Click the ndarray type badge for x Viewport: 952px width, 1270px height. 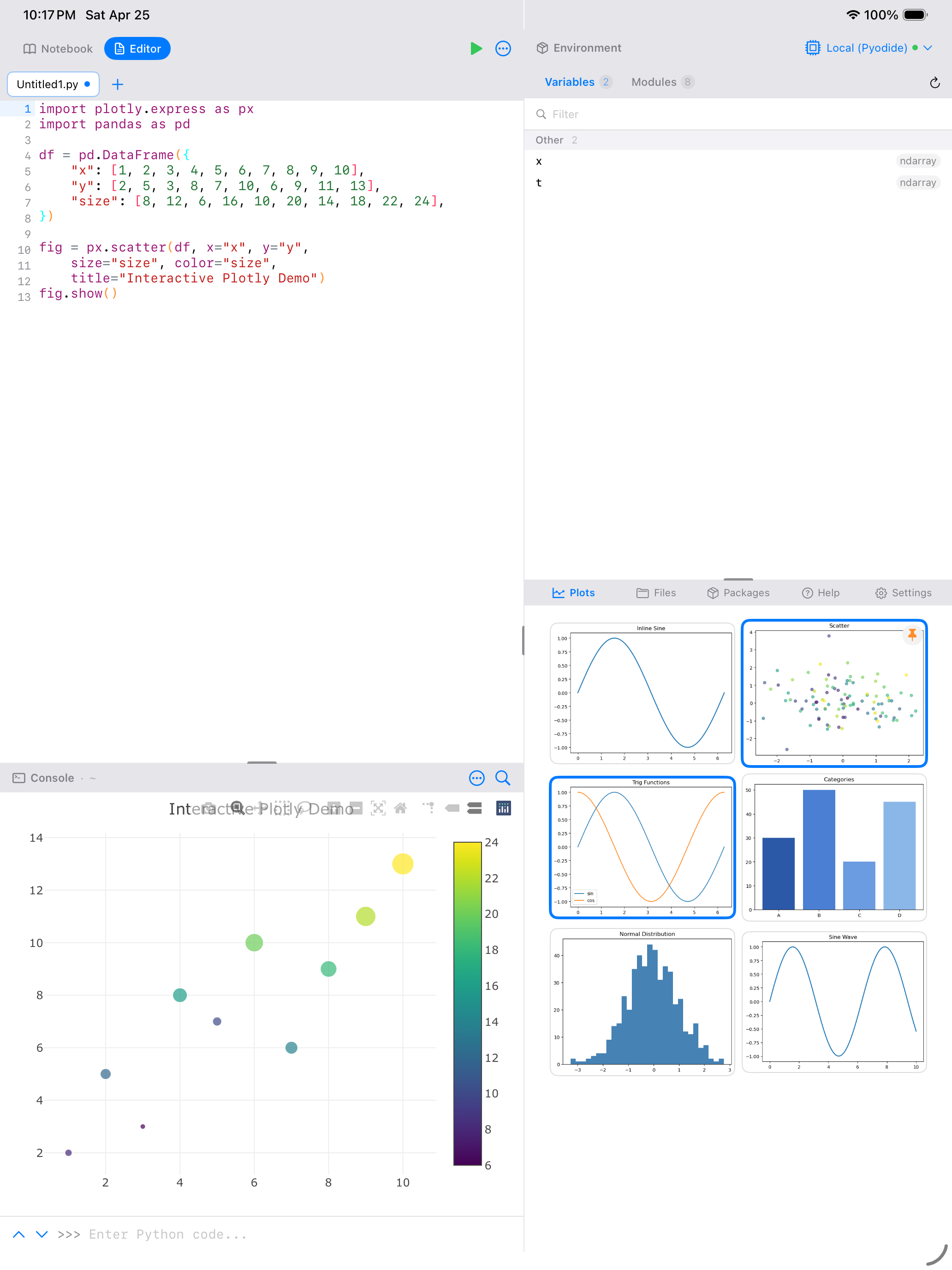click(917, 162)
